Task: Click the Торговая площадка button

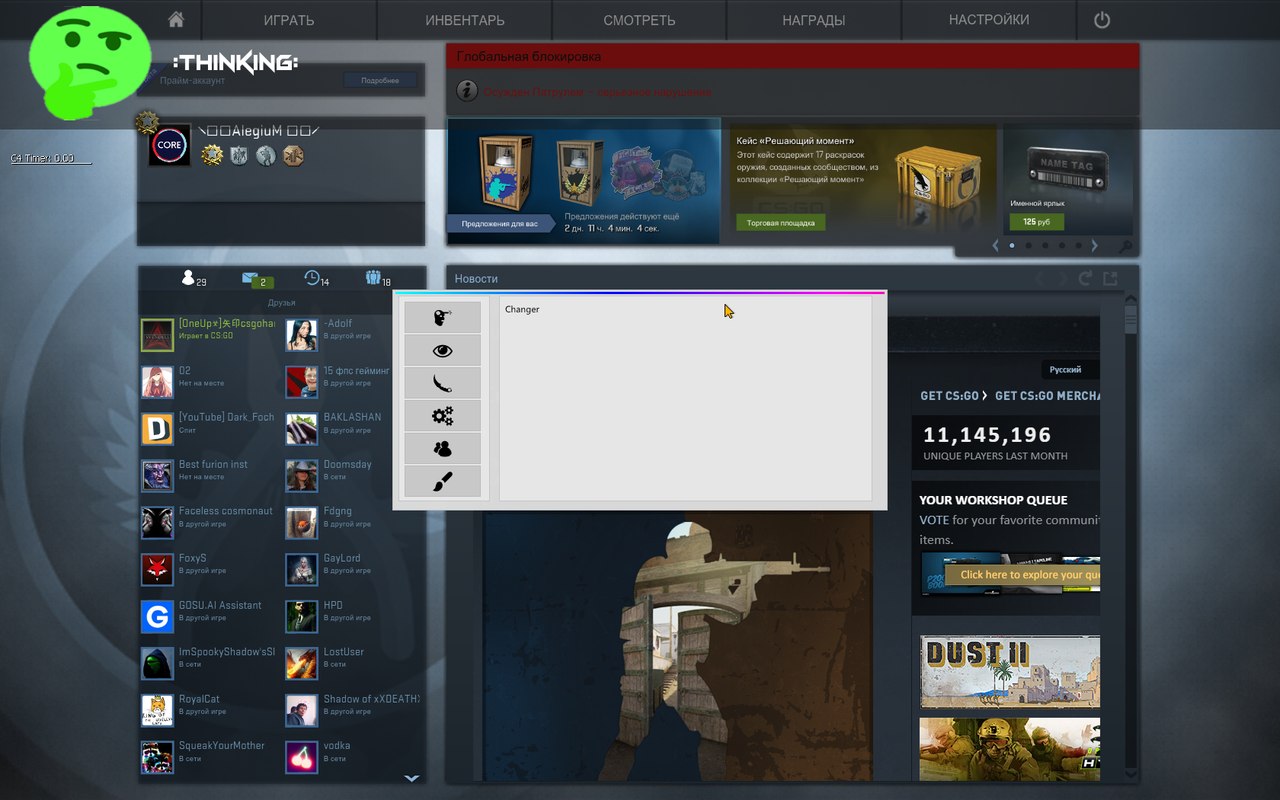Action: tap(781, 223)
